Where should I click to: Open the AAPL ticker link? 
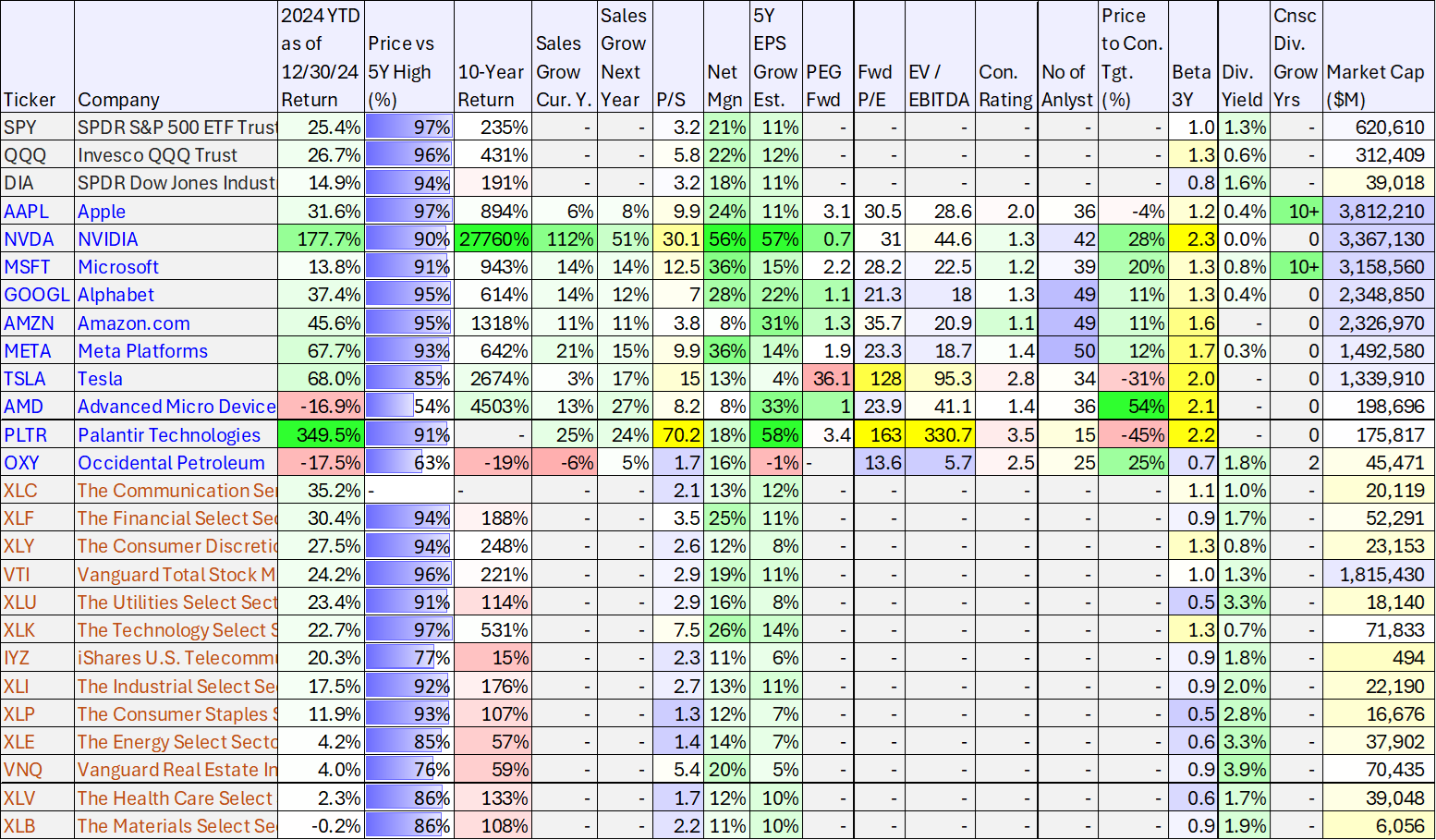pyautogui.click(x=26, y=212)
